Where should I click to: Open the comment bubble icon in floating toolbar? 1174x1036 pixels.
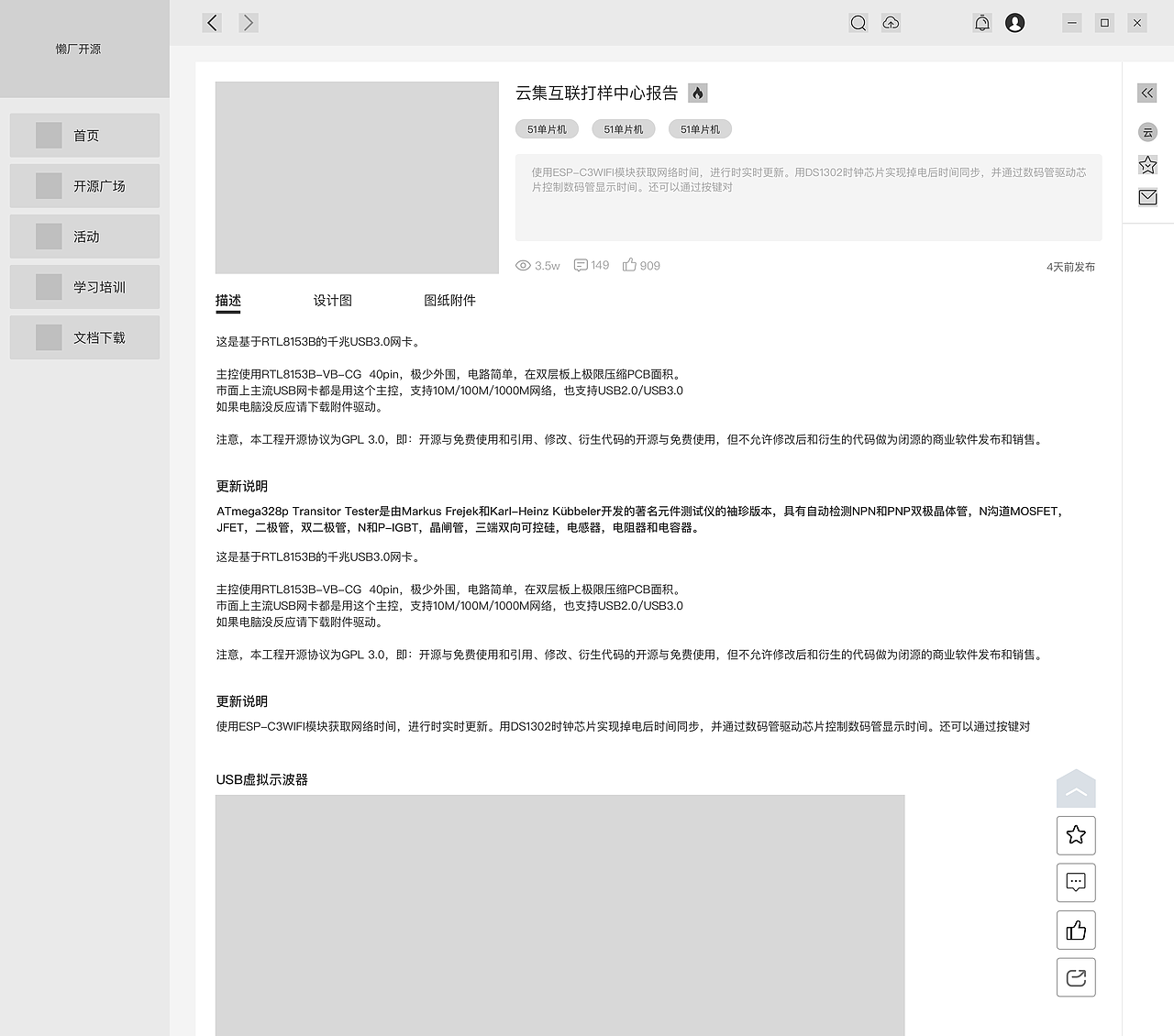coord(1075,882)
